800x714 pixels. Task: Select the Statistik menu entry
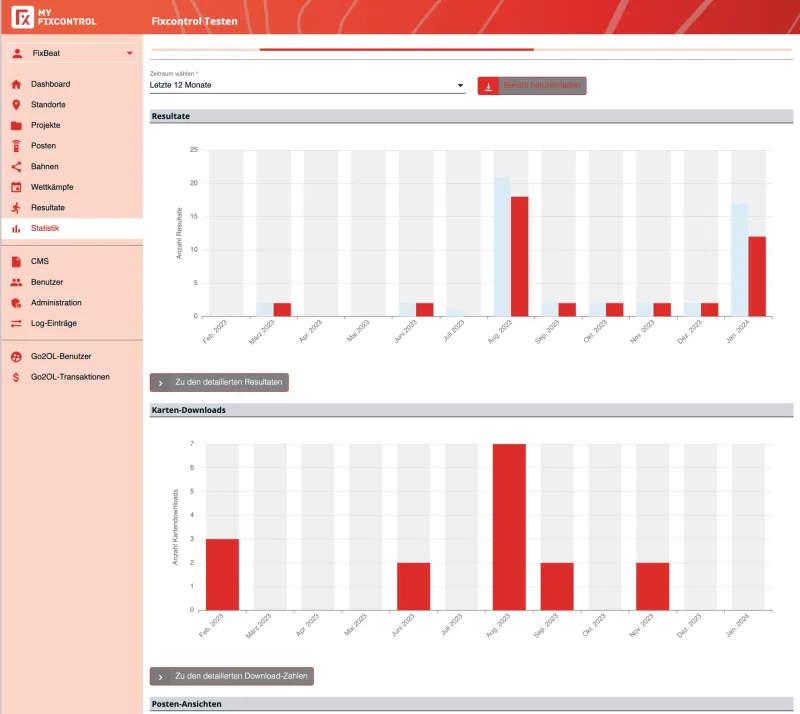point(72,229)
